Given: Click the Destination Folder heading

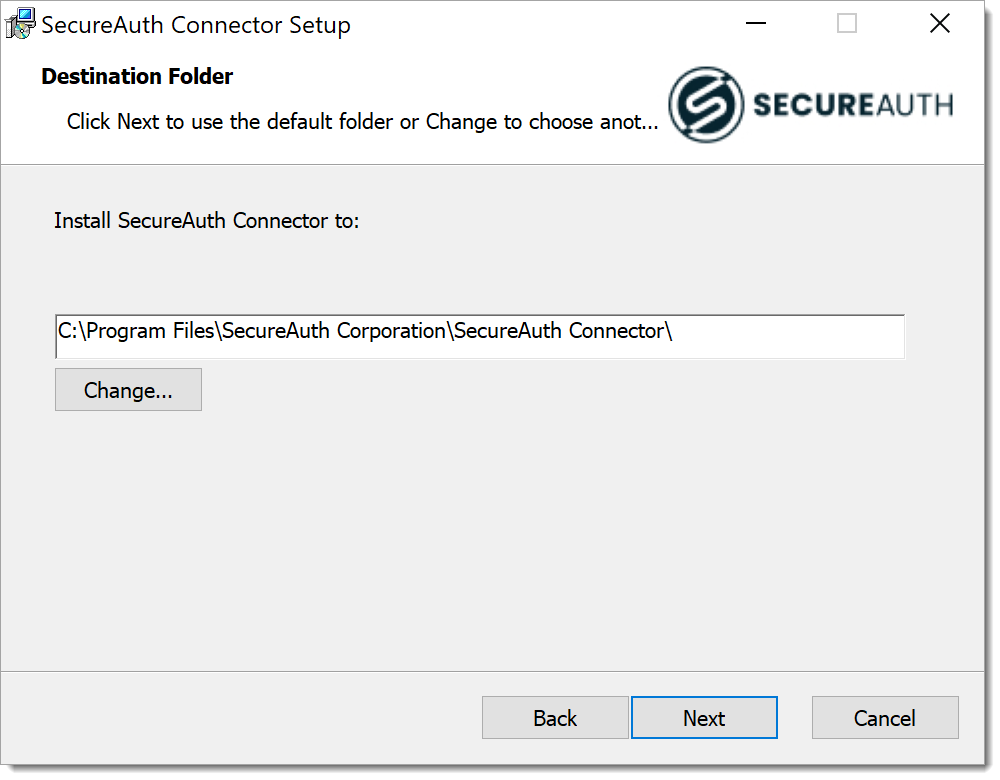Looking at the screenshot, I should [x=136, y=76].
